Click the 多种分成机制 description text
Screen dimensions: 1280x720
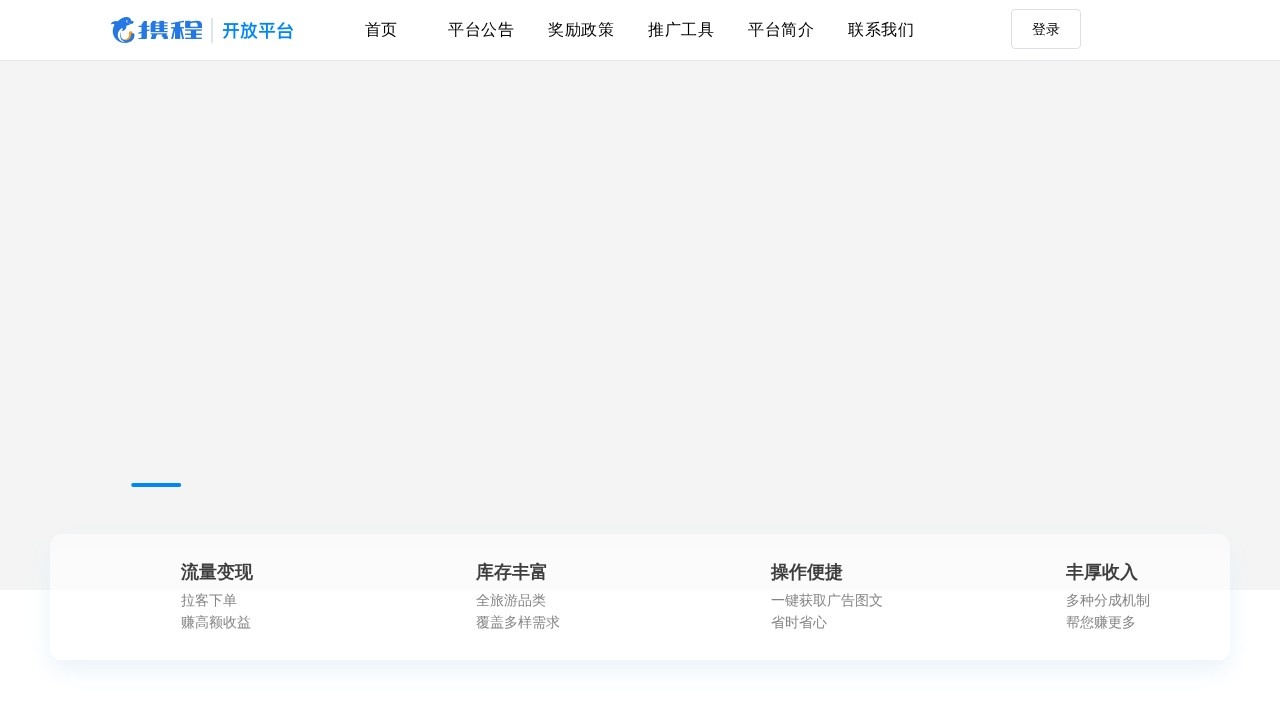(x=1108, y=600)
